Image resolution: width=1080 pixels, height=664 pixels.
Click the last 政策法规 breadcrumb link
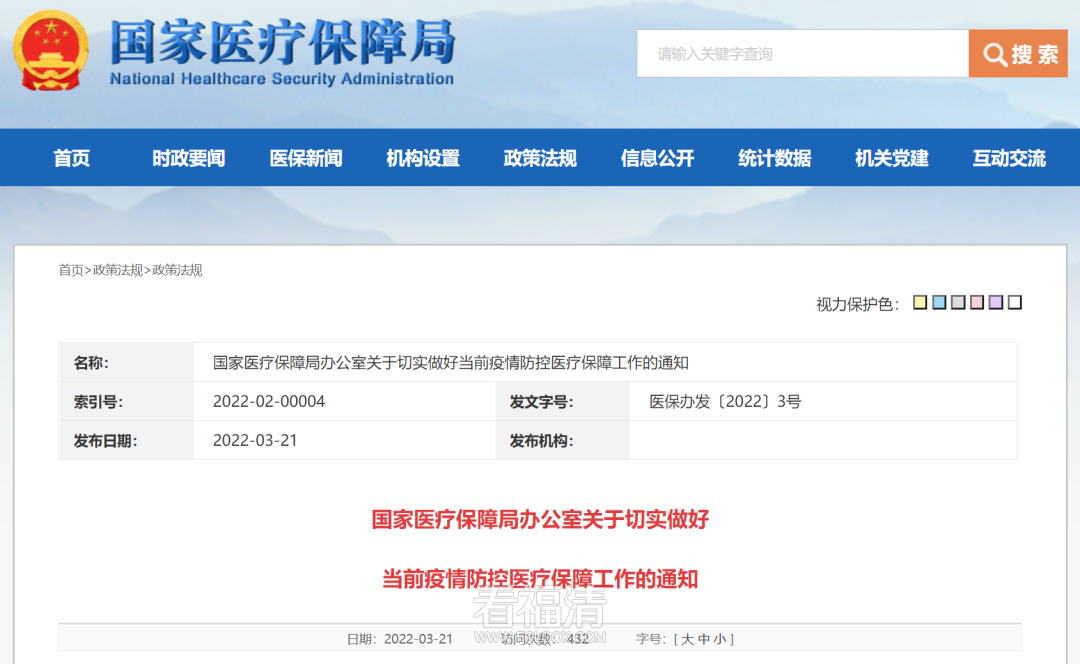click(177, 270)
